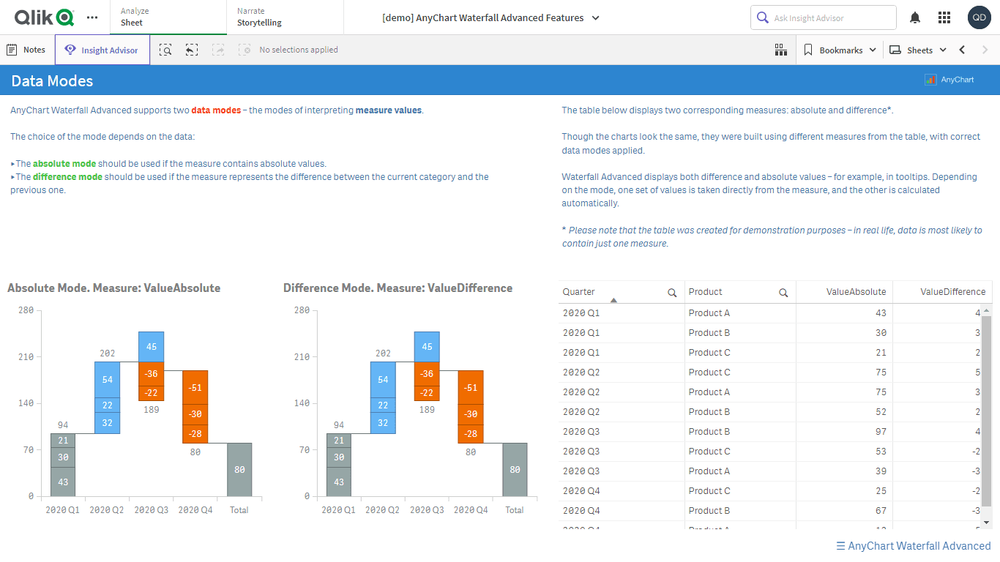Viewport: 1000px width, 562px height.
Task: Open the AnyChart Waterfall Advanced link
Action: pyautogui.click(x=913, y=546)
